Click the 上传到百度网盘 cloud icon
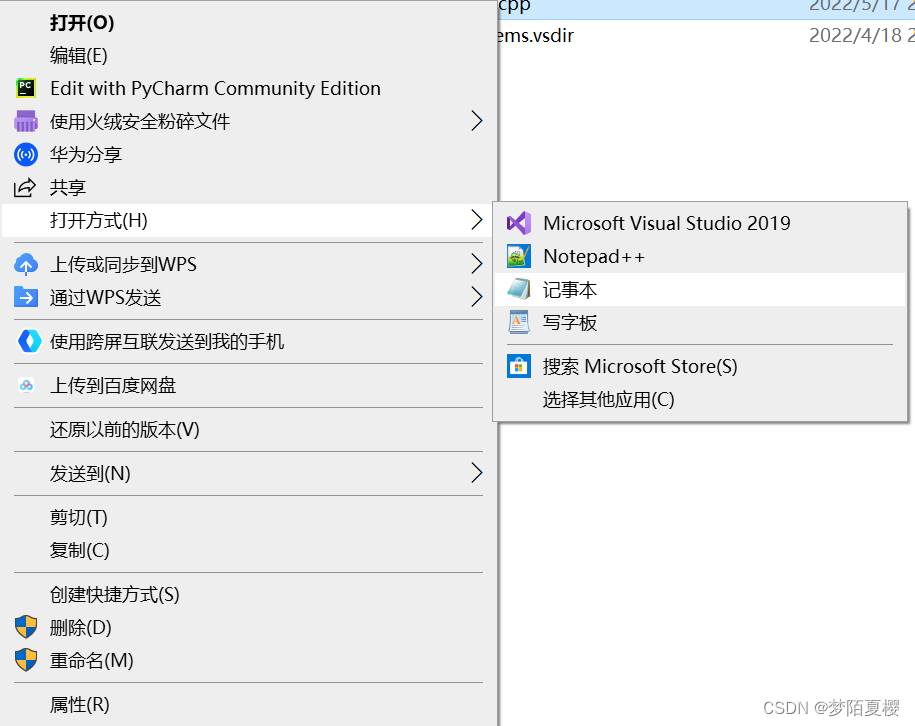Screen dimensions: 915x726 [26, 386]
